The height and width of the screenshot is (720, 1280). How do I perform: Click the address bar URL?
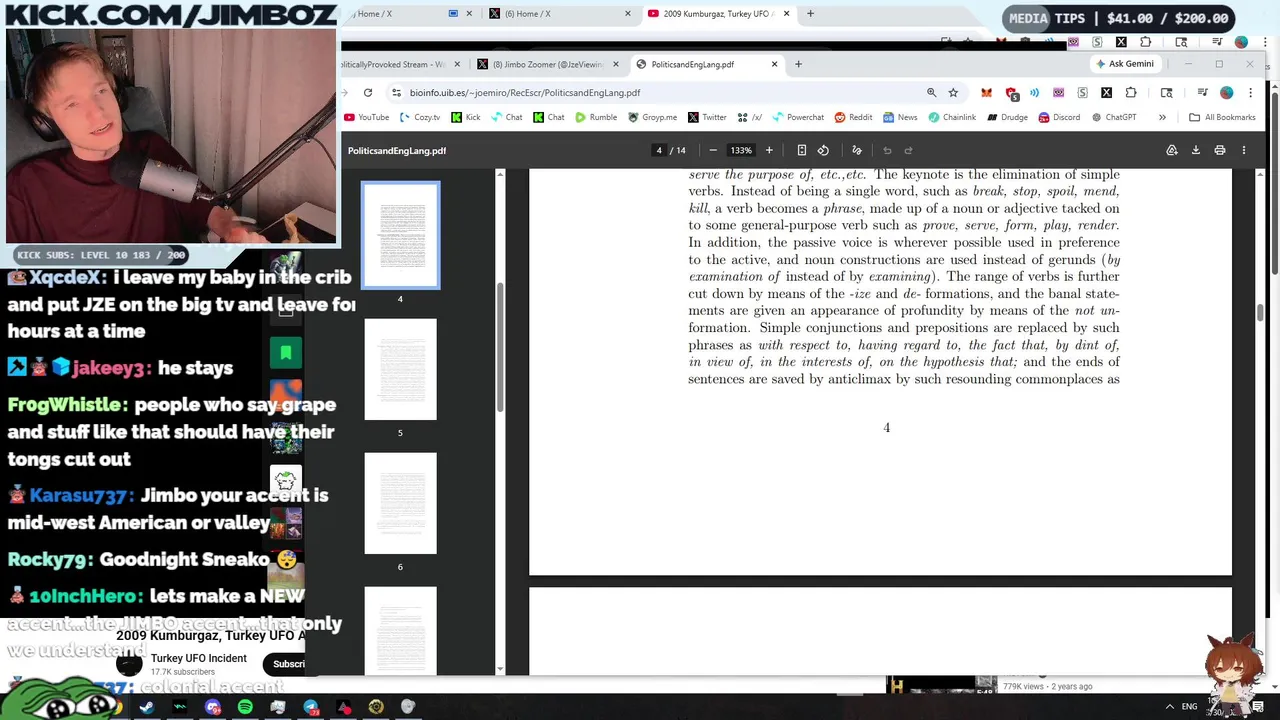click(x=525, y=93)
